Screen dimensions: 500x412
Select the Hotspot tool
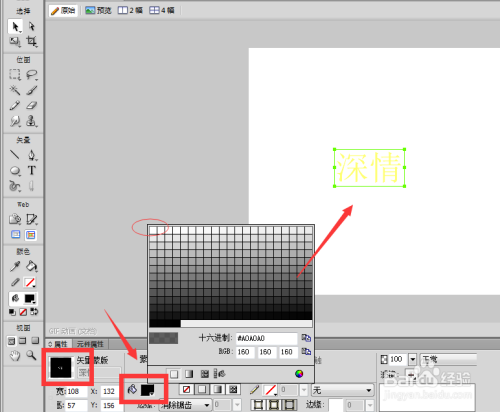tap(15, 219)
